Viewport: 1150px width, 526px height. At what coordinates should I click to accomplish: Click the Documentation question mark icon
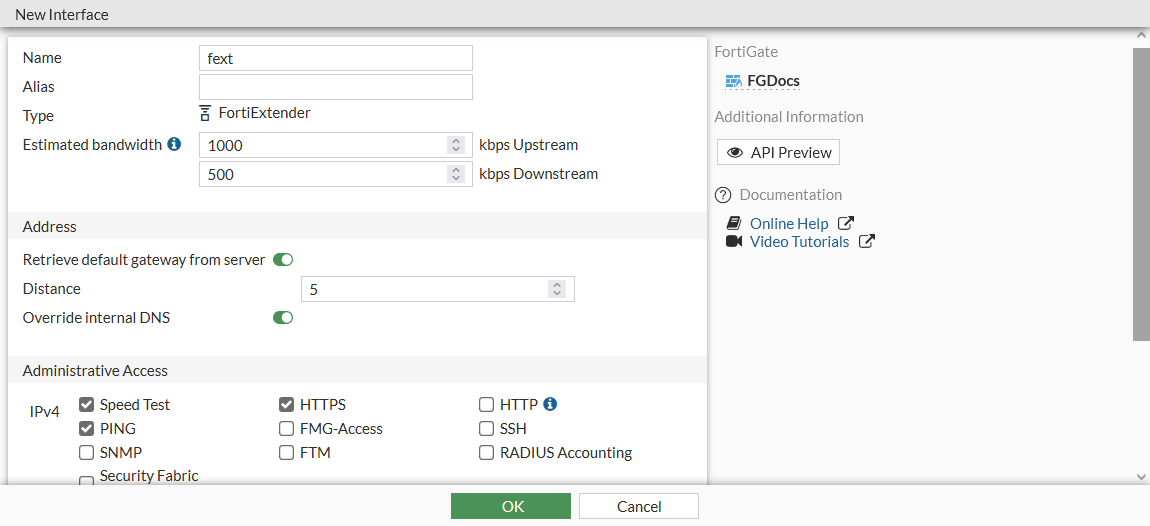pyautogui.click(x=724, y=195)
